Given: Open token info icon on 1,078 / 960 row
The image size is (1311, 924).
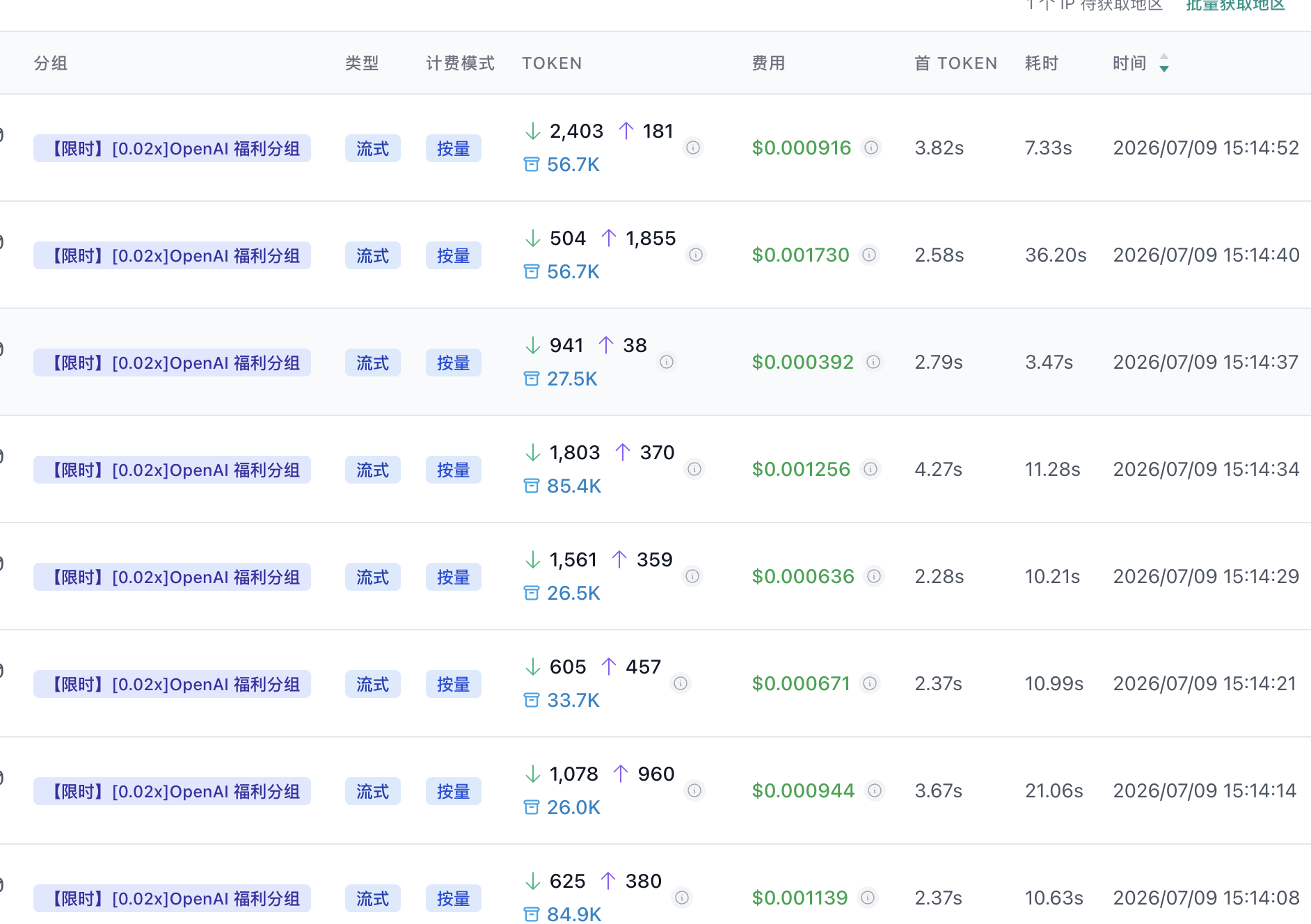Looking at the screenshot, I should 694,790.
